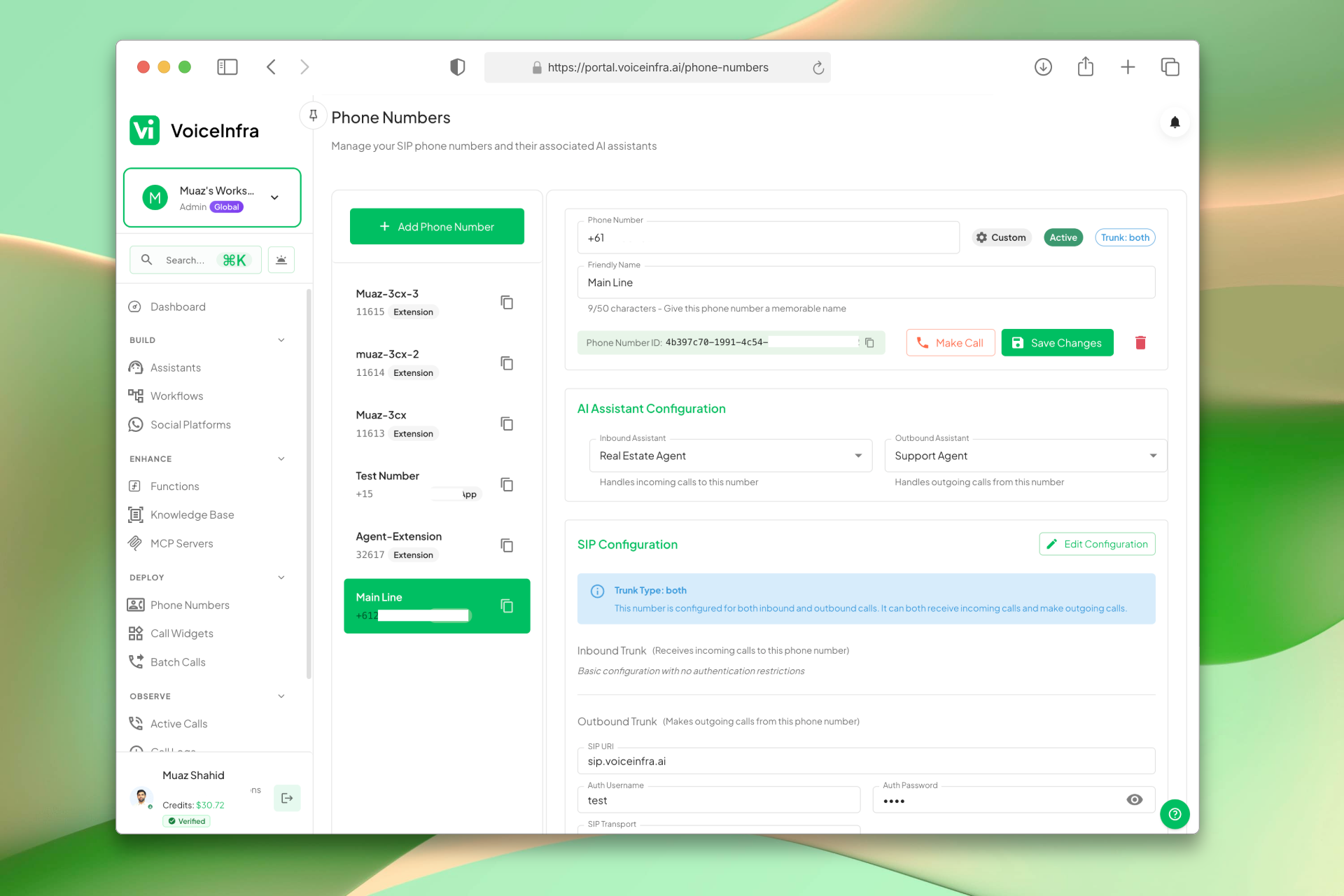Copy the muaz-3cx-2 number
The height and width of the screenshot is (896, 1344).
[507, 363]
